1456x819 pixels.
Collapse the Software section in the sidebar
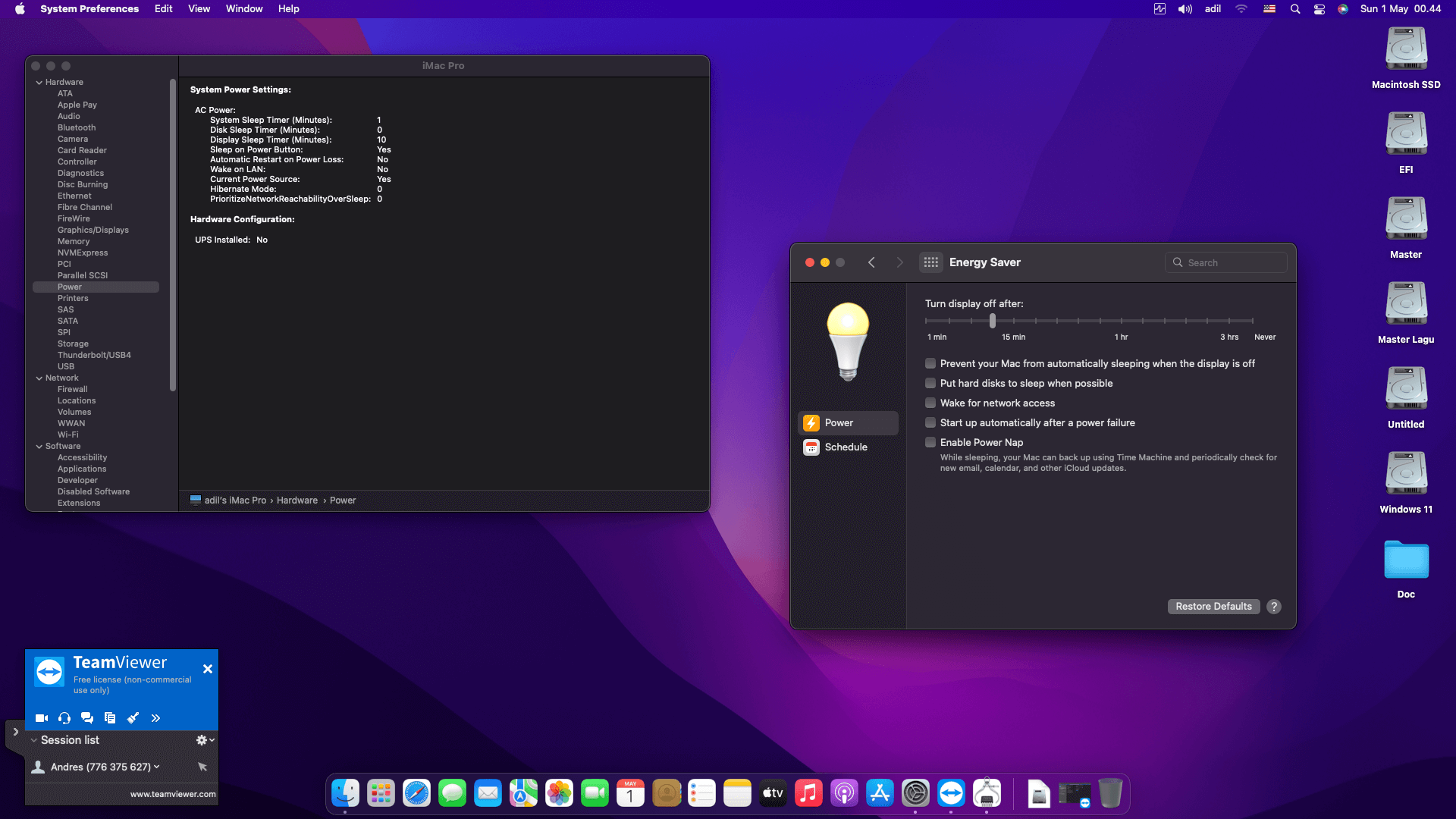[39, 447]
